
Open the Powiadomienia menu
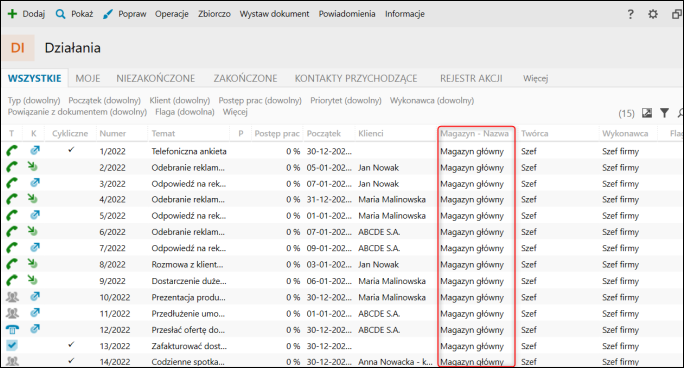(347, 14)
